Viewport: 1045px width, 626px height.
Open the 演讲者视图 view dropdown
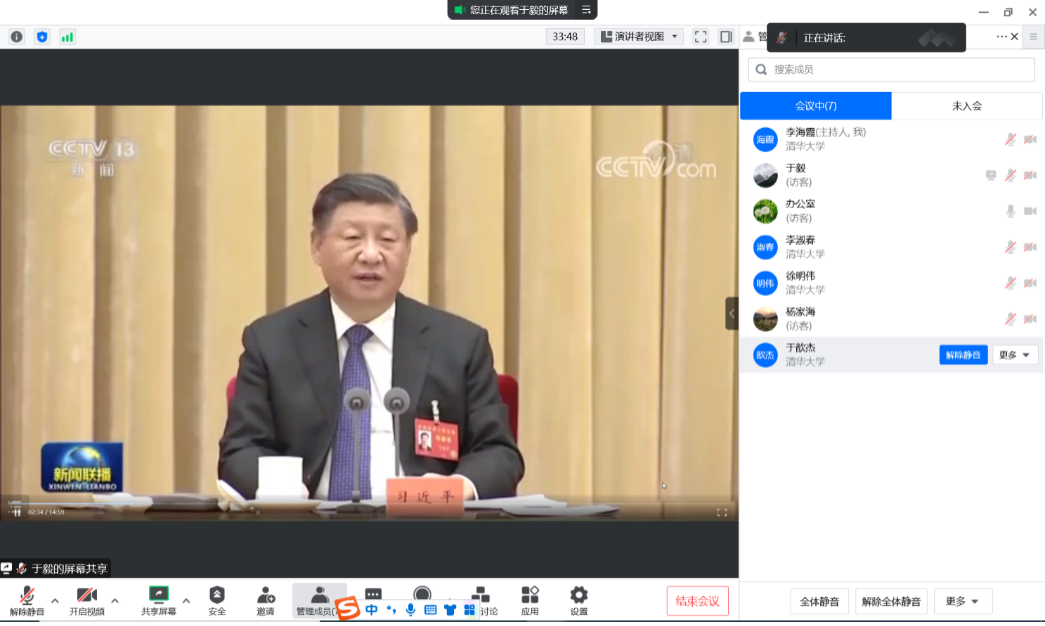point(639,37)
